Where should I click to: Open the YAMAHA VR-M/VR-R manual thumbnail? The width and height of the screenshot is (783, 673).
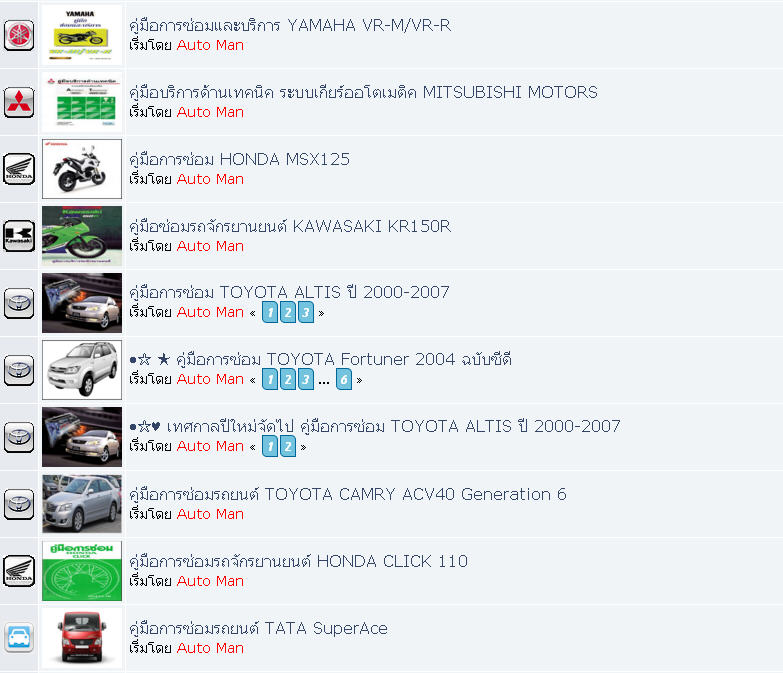click(x=82, y=35)
